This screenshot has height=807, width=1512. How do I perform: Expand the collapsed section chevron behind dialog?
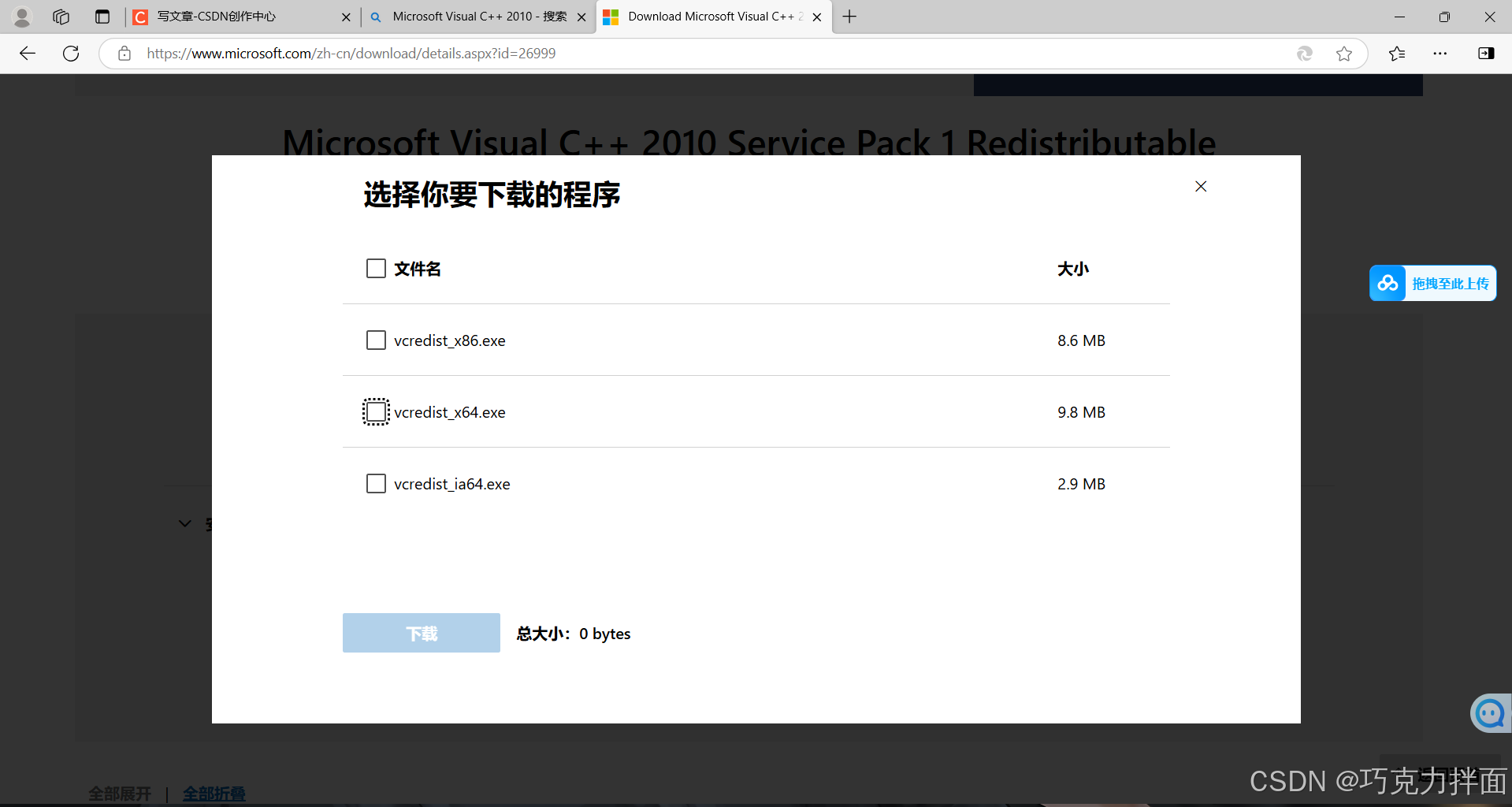[x=185, y=523]
